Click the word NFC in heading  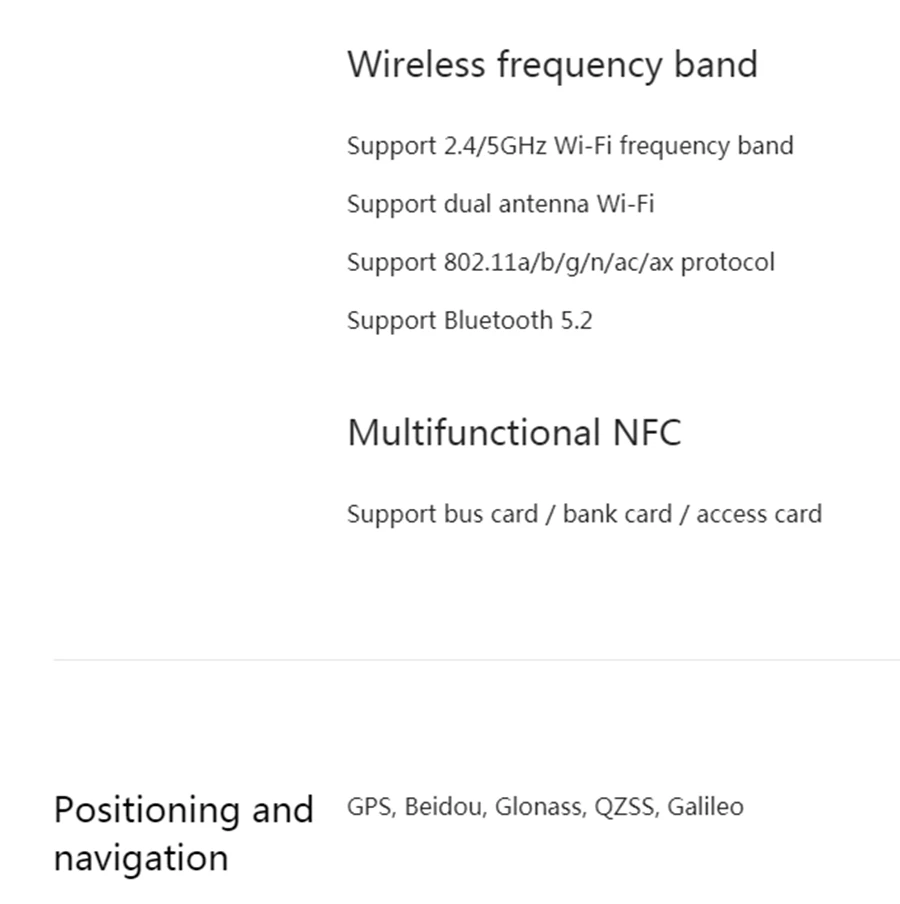tap(647, 432)
